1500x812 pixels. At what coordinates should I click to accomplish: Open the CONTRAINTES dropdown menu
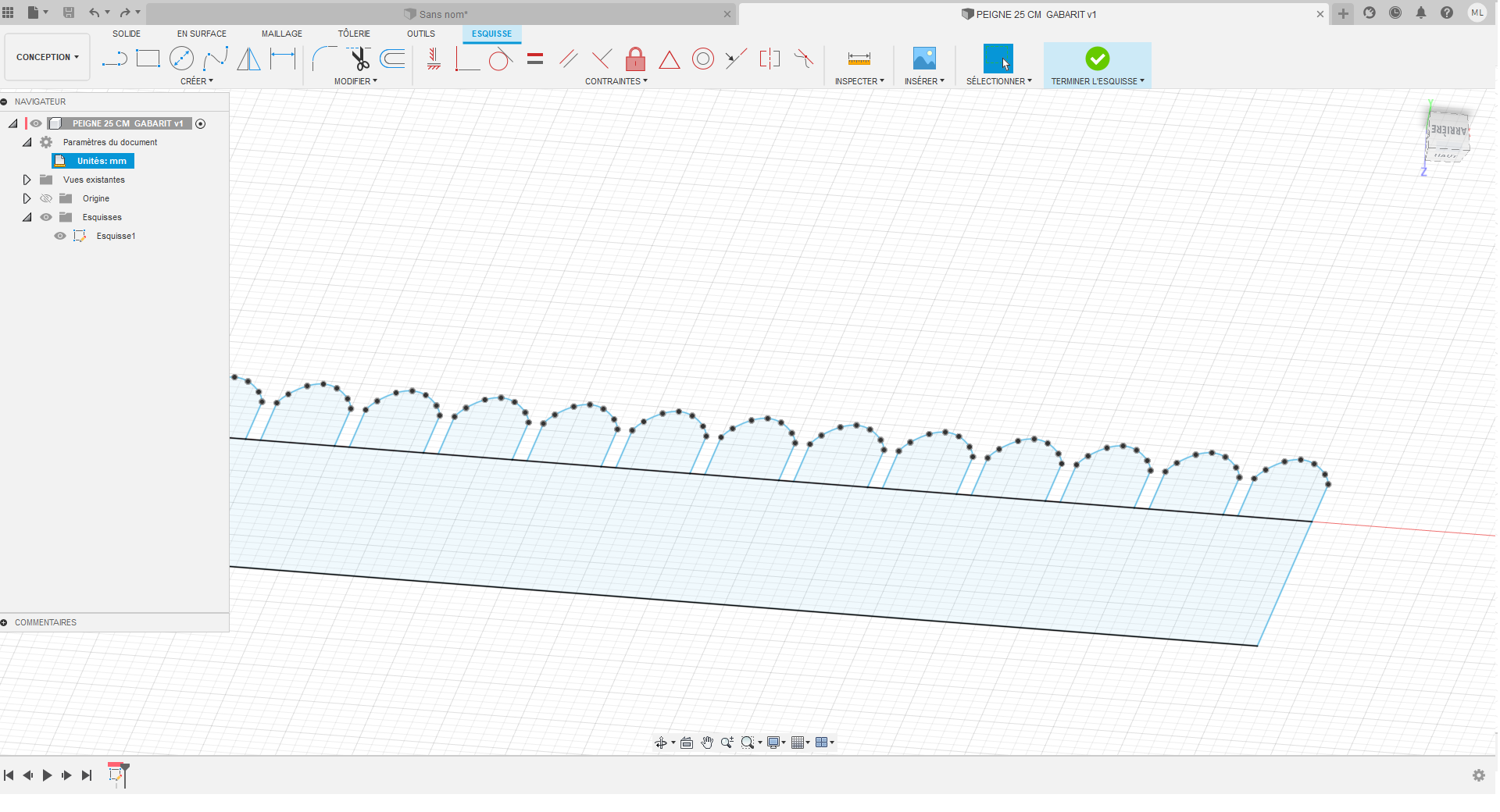tap(616, 81)
